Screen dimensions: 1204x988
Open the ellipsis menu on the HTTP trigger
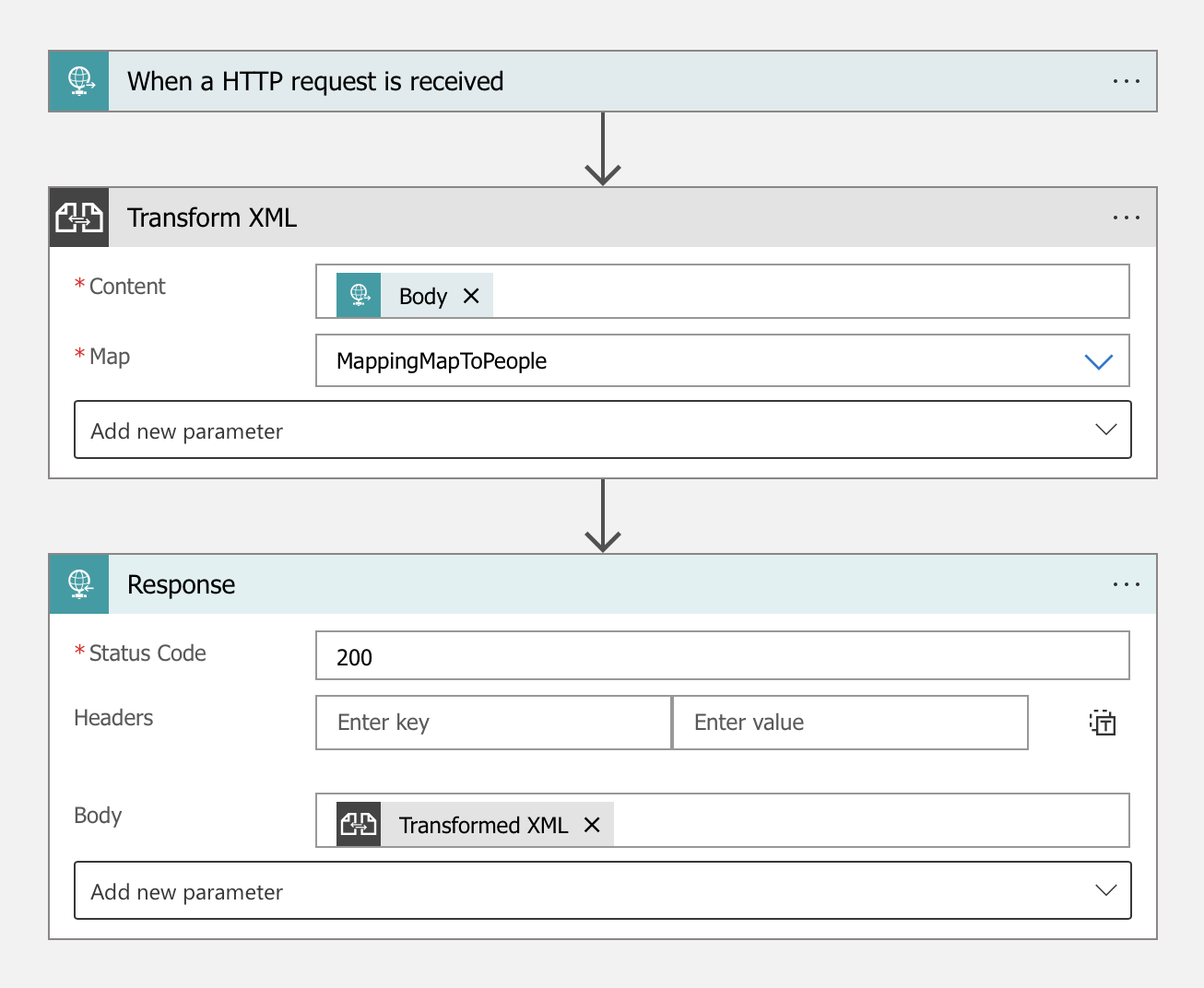coord(1126,81)
